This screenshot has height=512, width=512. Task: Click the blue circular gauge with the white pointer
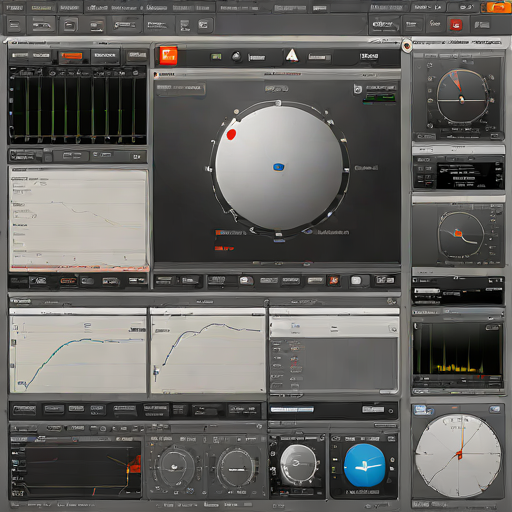pyautogui.click(x=365, y=465)
